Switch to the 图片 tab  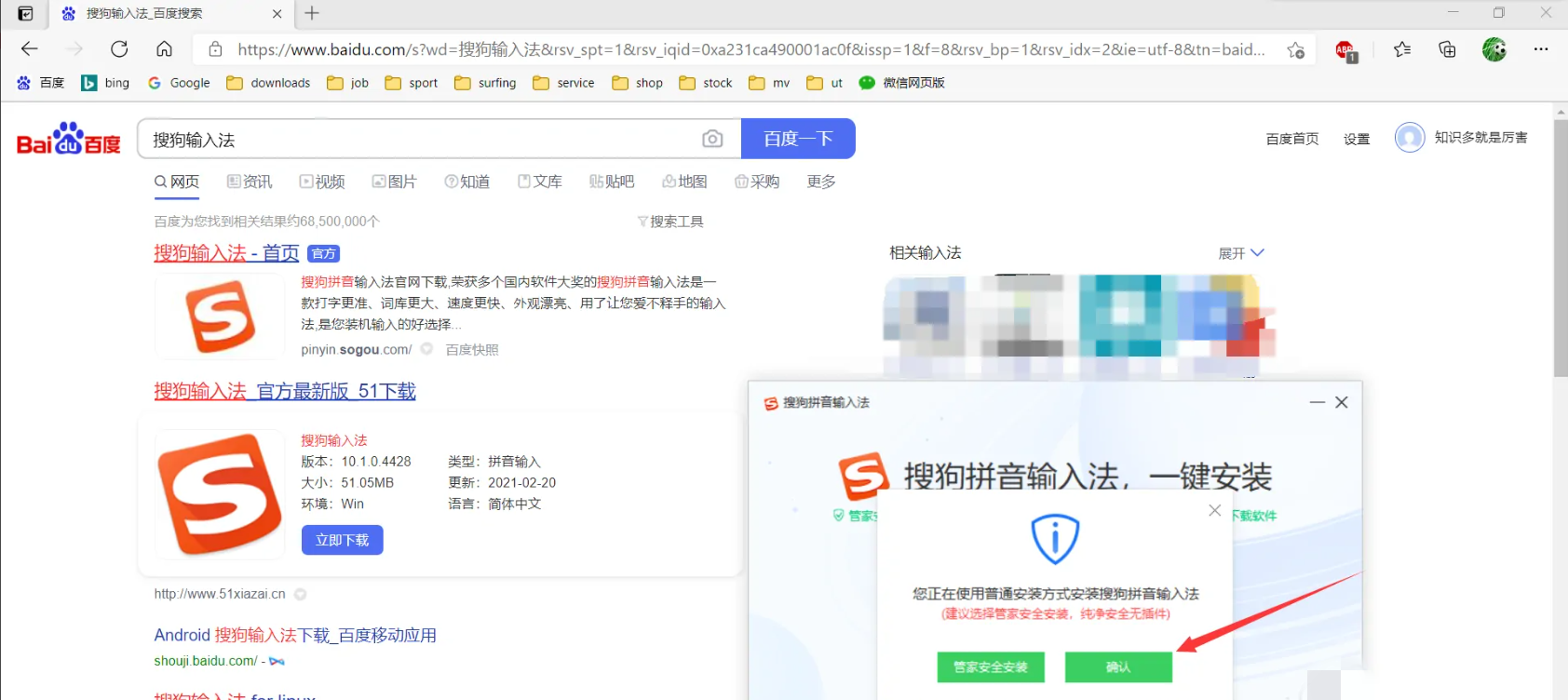click(x=394, y=182)
